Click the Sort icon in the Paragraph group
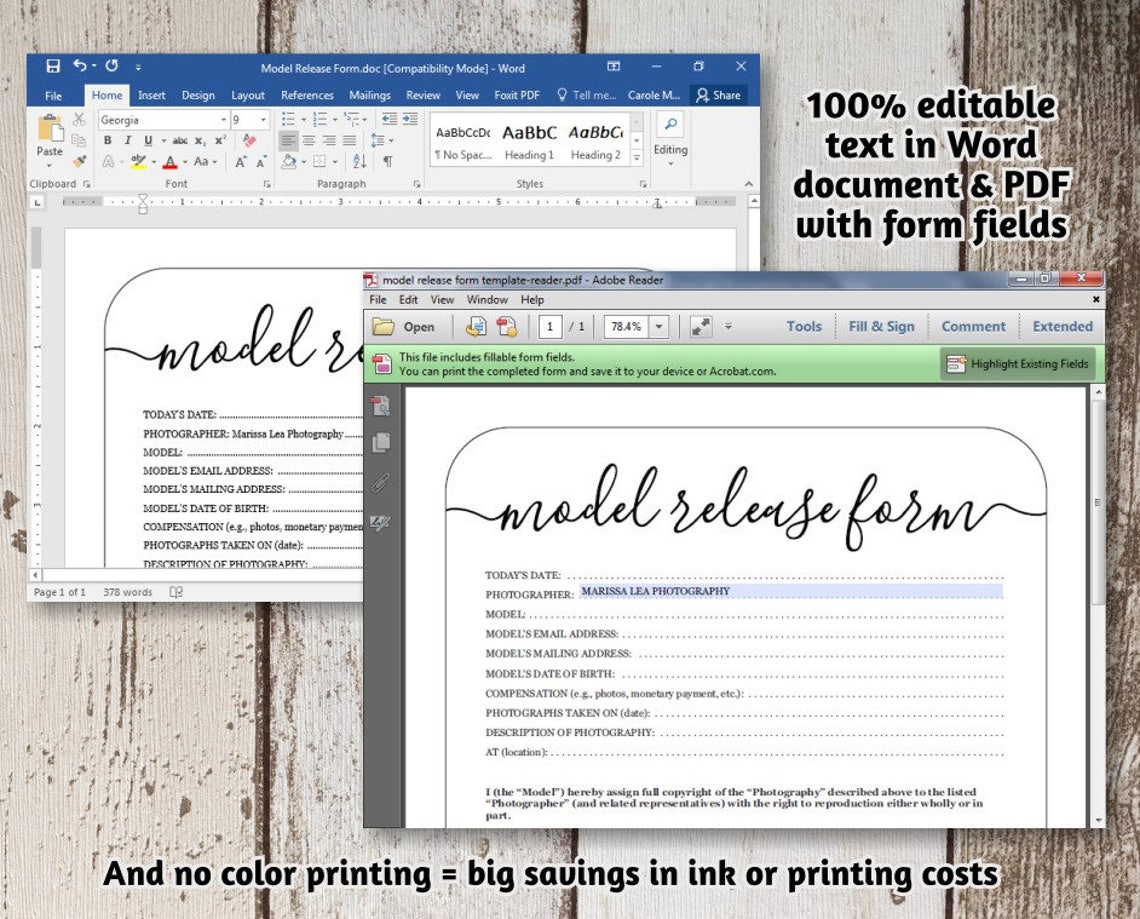Viewport: 1140px width, 919px height. coord(358,162)
